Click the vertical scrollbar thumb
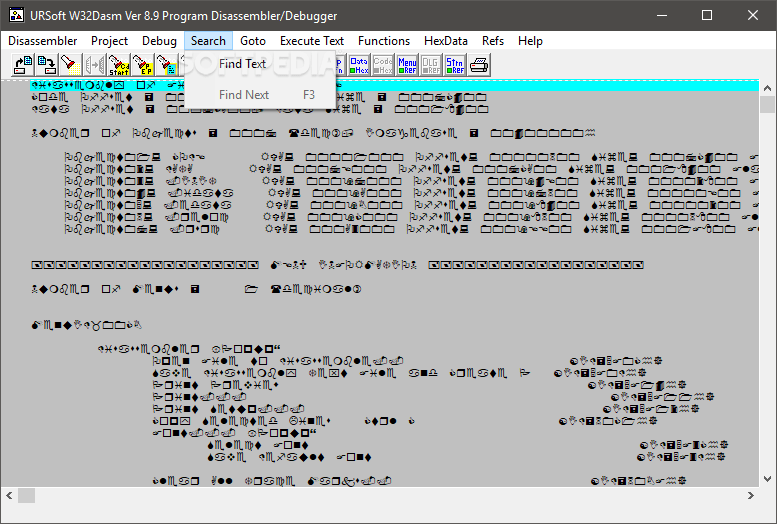 coord(767,105)
